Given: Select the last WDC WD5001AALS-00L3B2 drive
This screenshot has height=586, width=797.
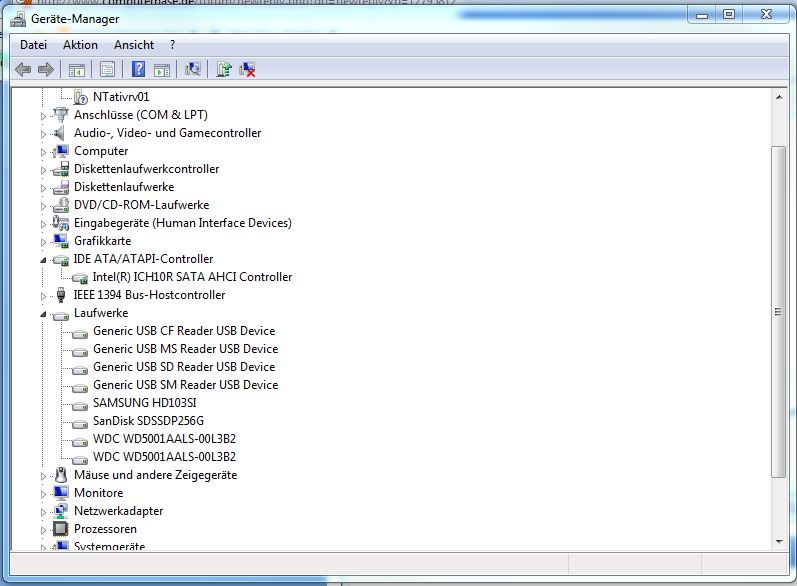Looking at the screenshot, I should [164, 457].
